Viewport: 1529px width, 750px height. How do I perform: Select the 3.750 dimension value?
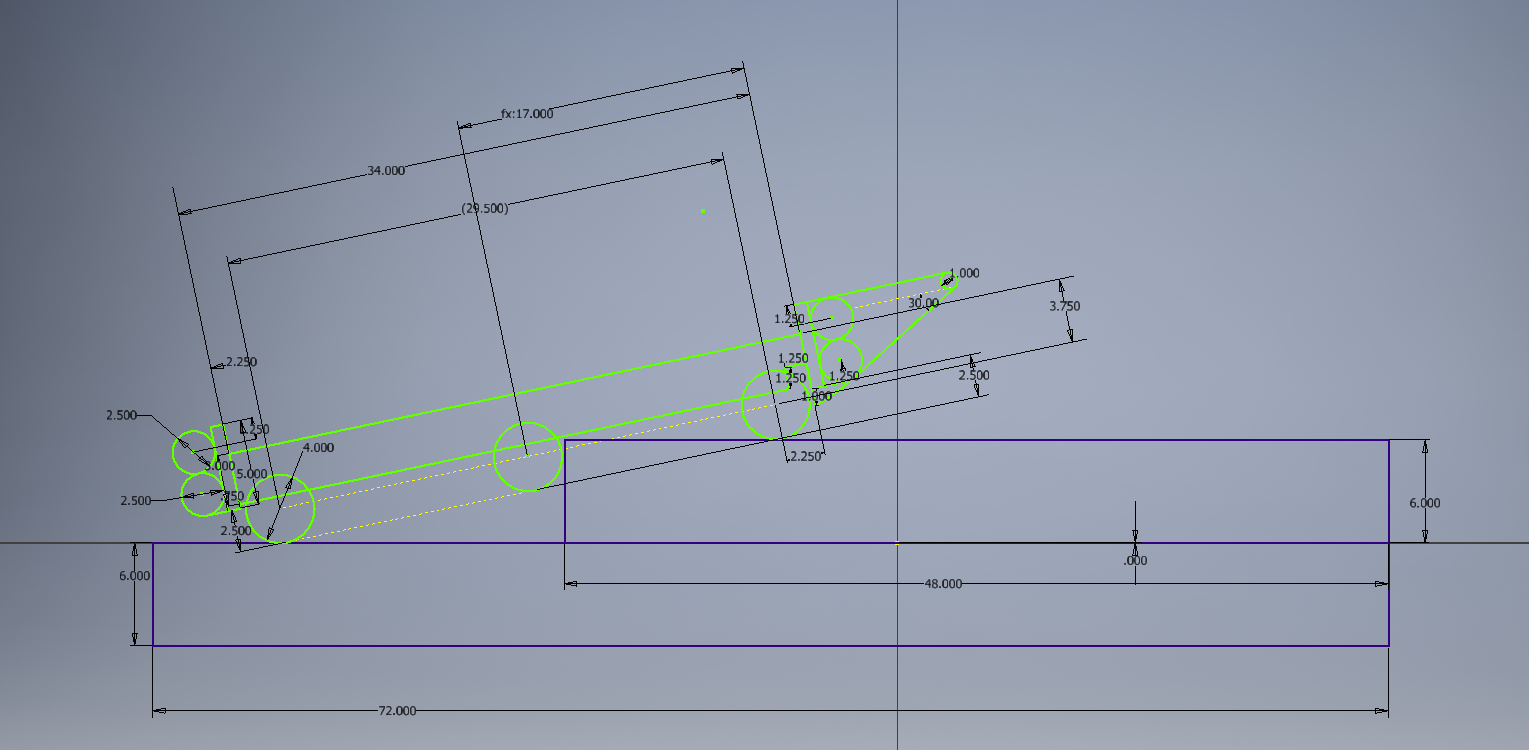[1064, 306]
